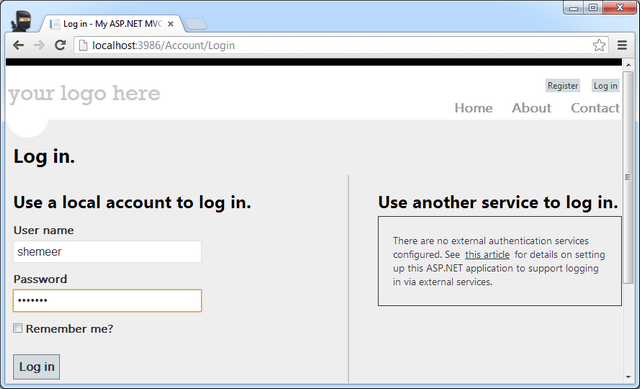Open the Chrome hamburger menu
The width and height of the screenshot is (640, 389).
(x=622, y=45)
